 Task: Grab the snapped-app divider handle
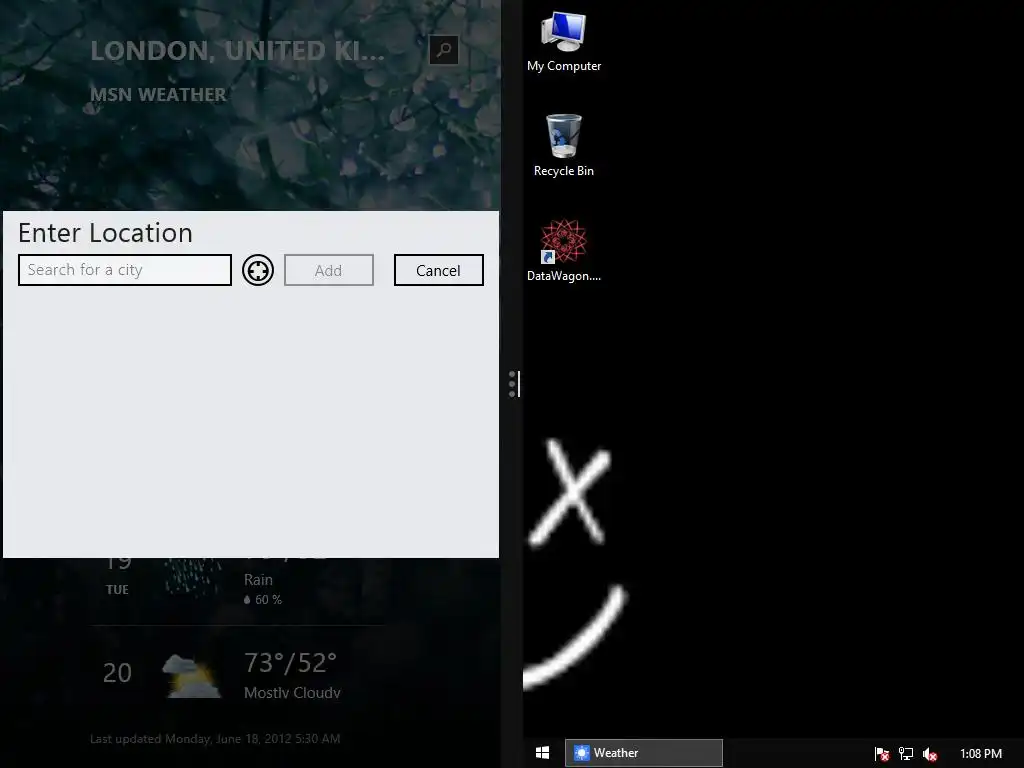514,384
